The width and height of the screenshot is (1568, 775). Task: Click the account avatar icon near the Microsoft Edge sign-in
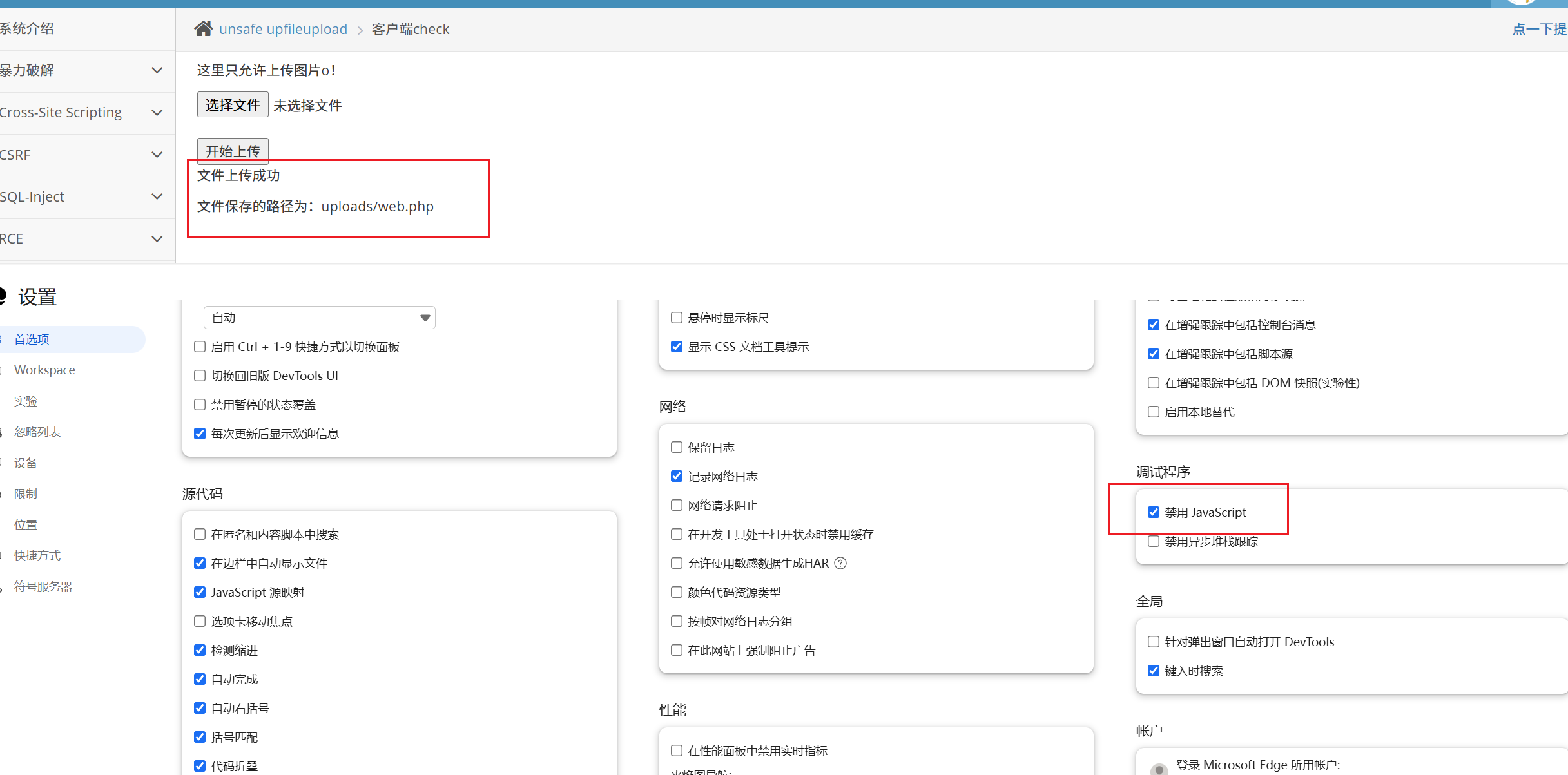[x=1159, y=769]
